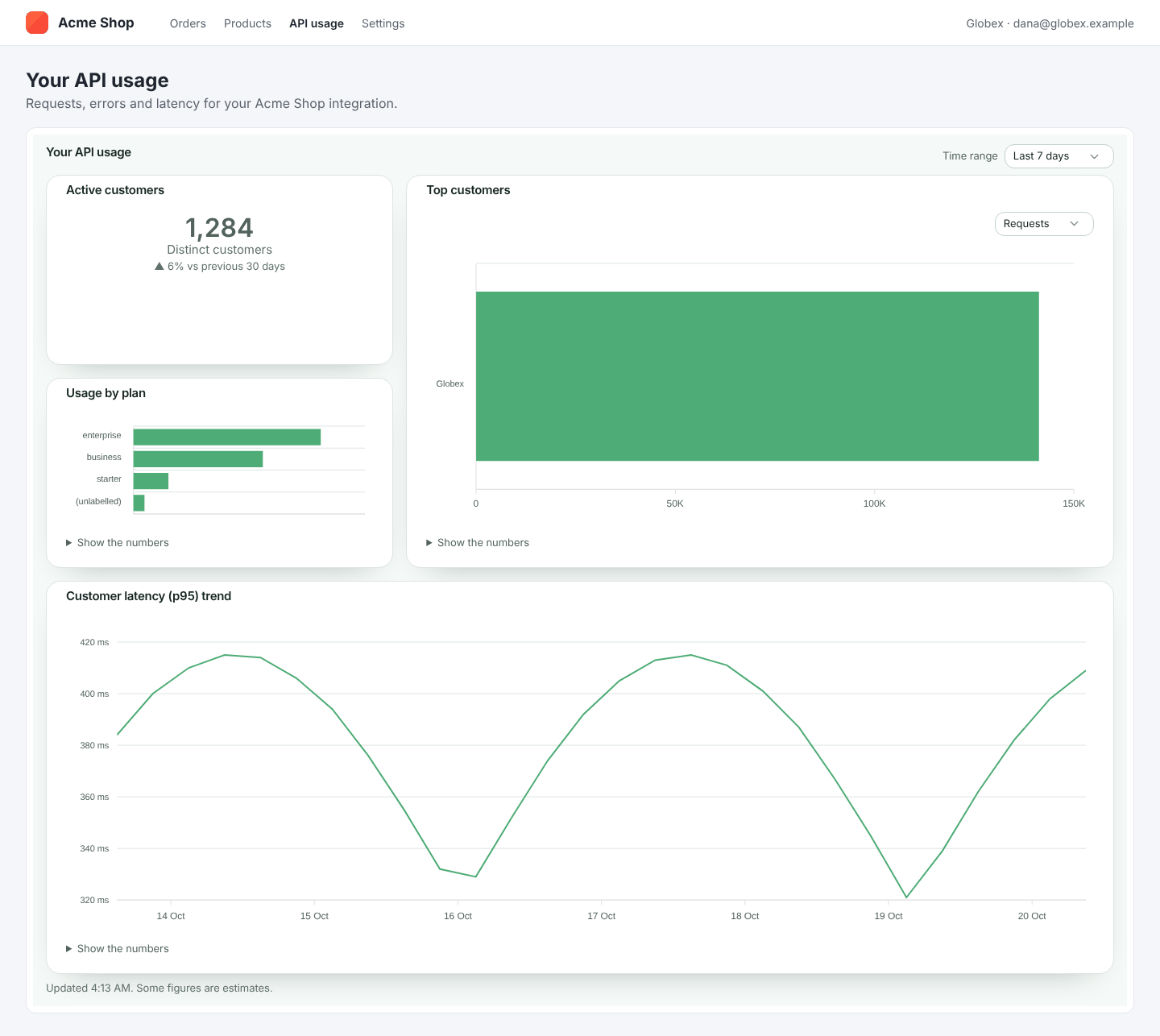
Task: Click the enterprise bar in Usage by plan
Action: coord(227,437)
